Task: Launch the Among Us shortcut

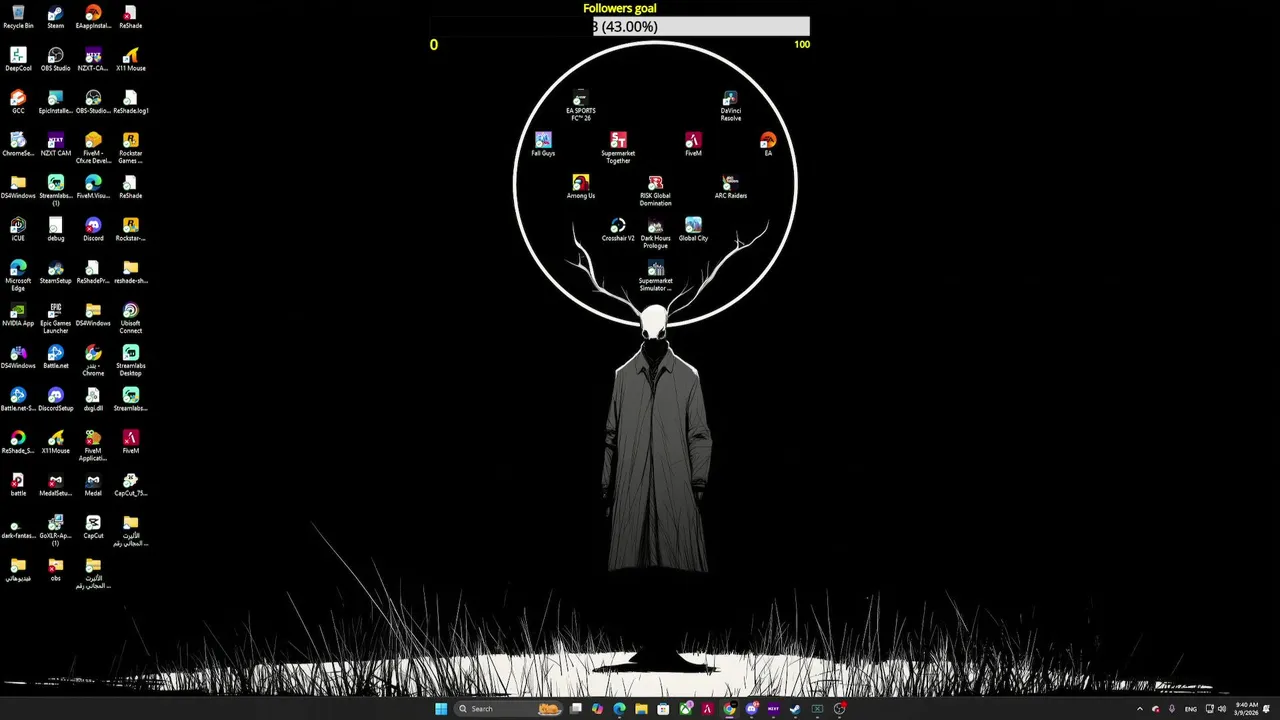Action: pyautogui.click(x=581, y=187)
